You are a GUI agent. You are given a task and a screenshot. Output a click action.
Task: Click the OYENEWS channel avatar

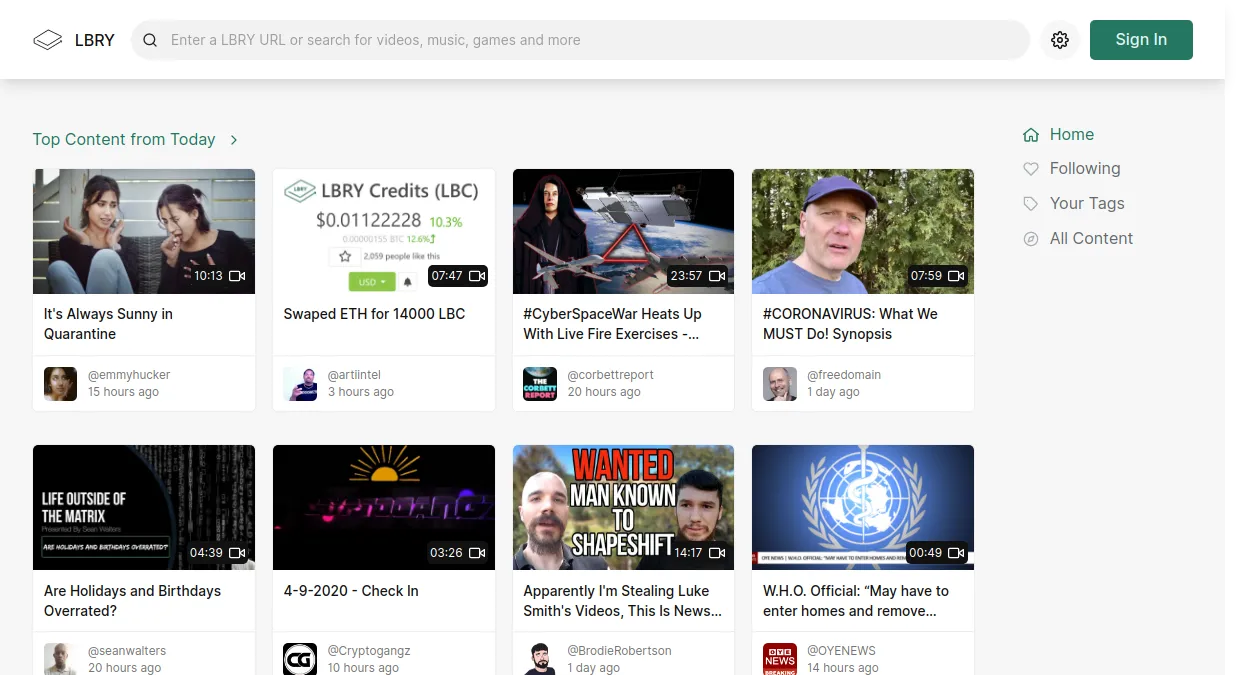[x=780, y=659]
